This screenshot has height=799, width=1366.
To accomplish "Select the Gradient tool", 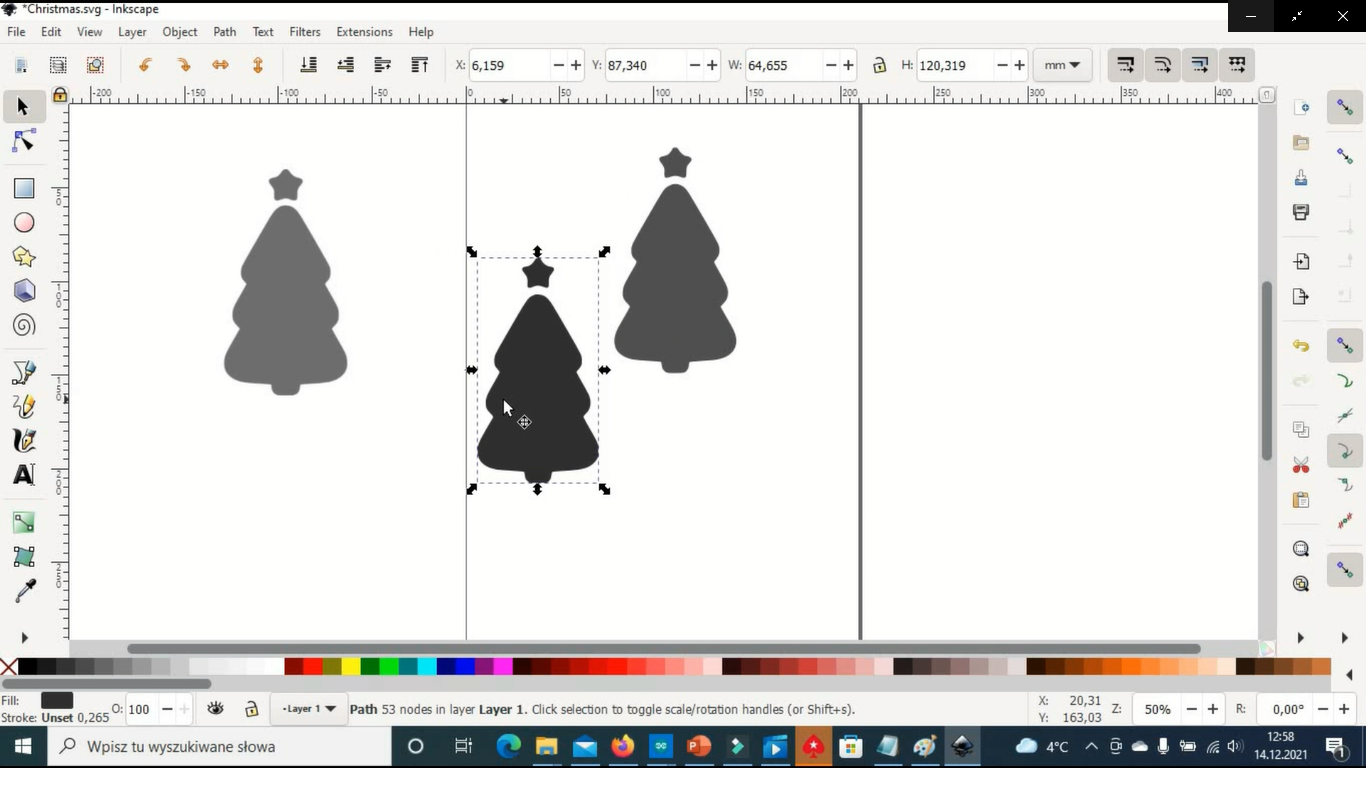I will pos(23,522).
